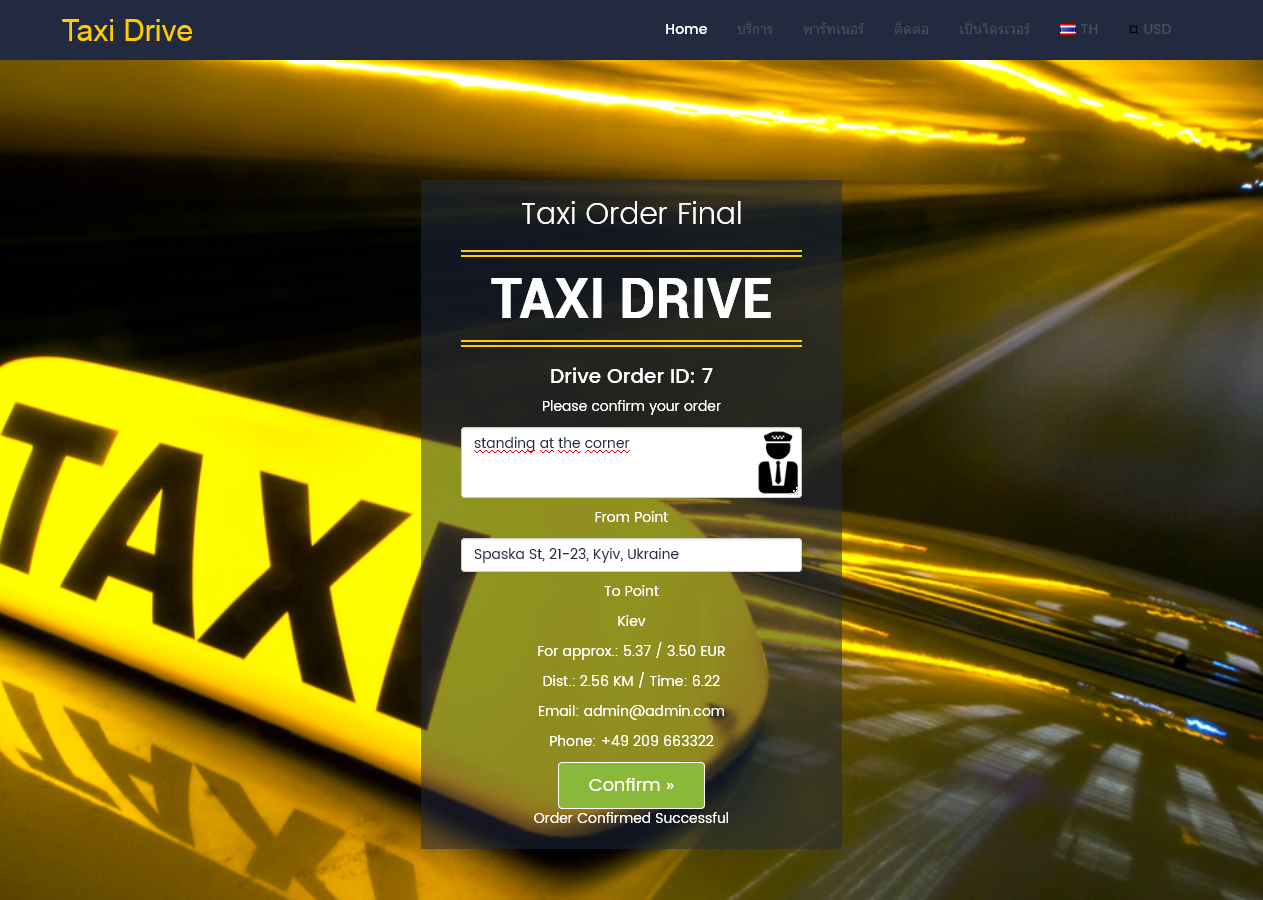Open the บริการ menu item
The image size is (1263, 900).
click(755, 29)
